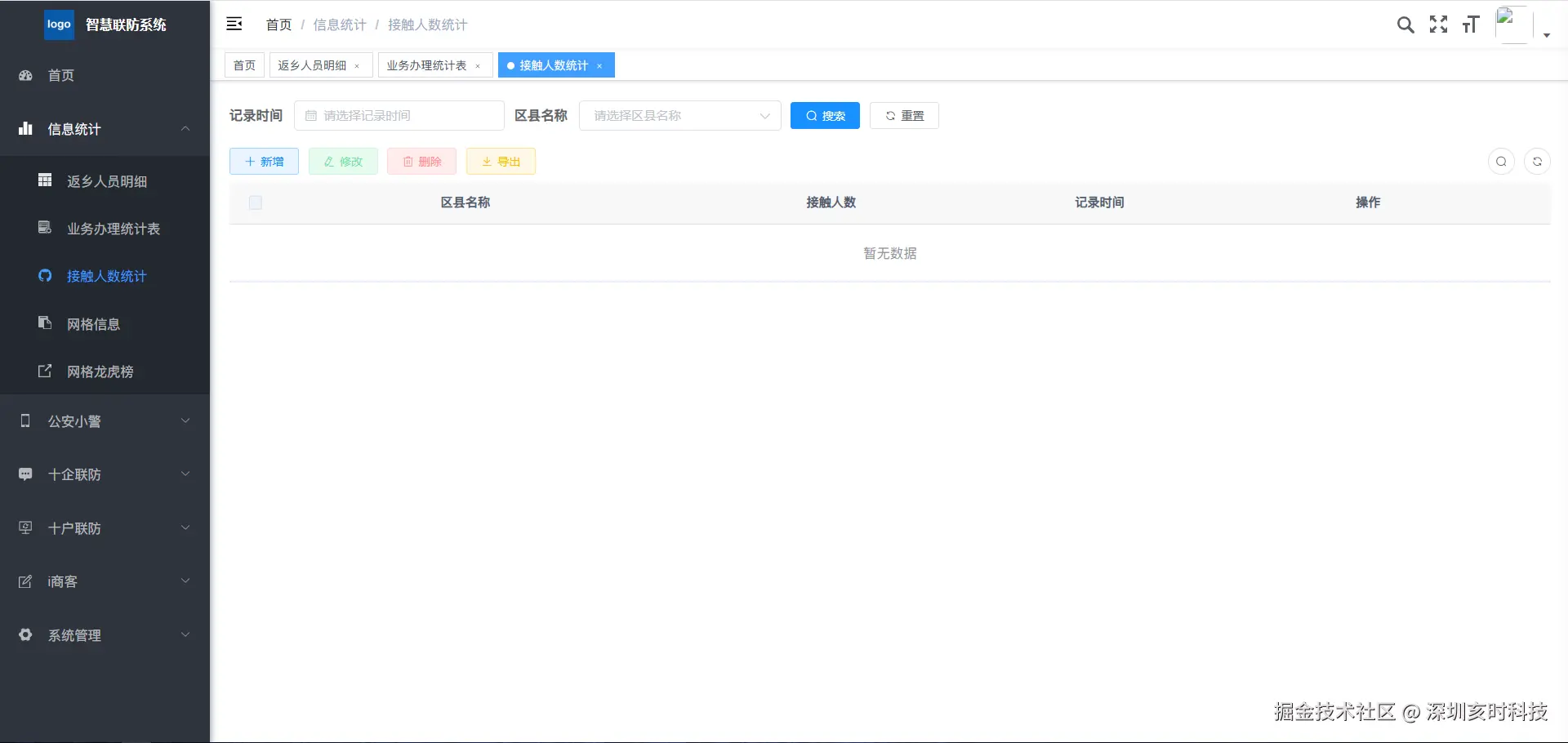Screen dimensions: 1568x743
Task: Expand the 十企联防 submenu chevron
Action: point(185,474)
